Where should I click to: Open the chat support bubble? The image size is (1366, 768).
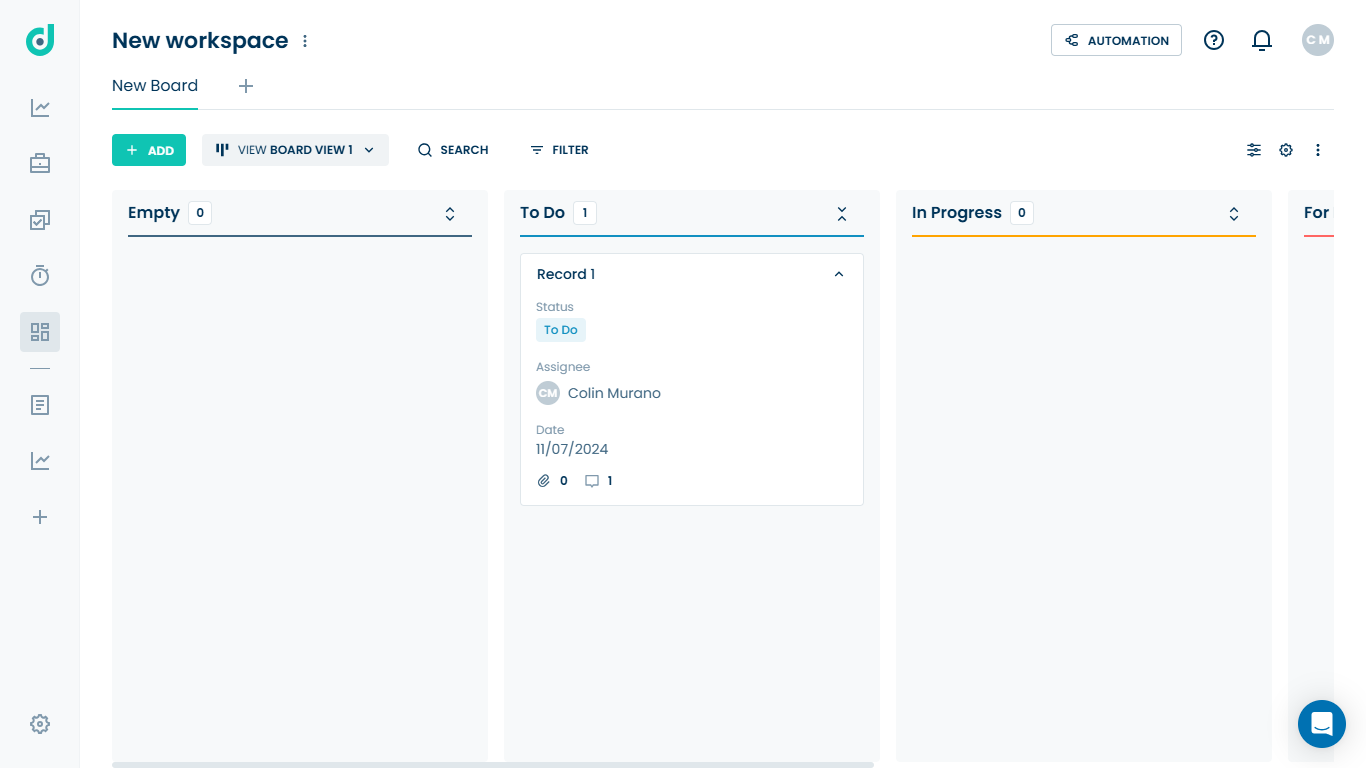(1322, 724)
